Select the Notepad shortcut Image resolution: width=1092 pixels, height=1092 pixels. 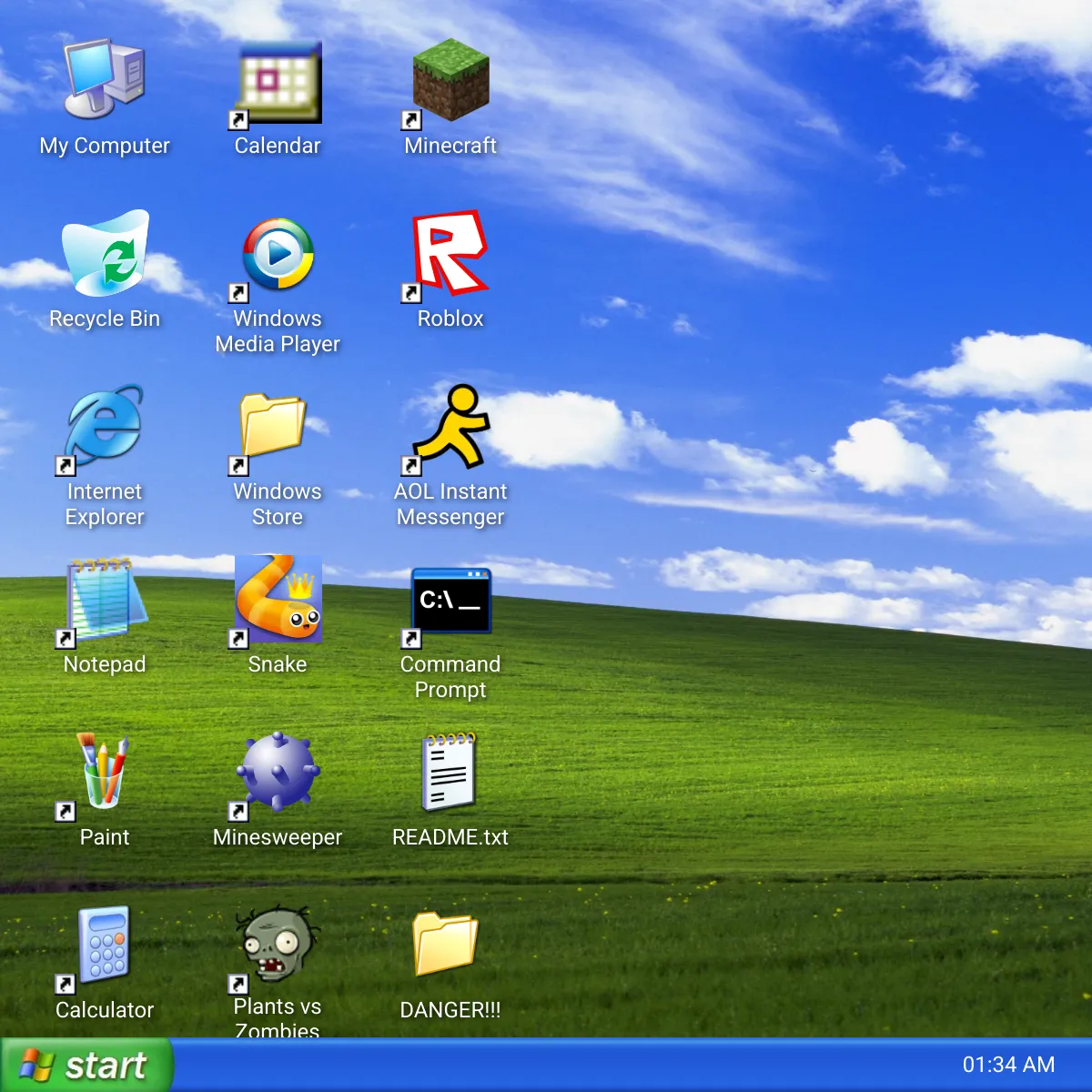pyautogui.click(x=105, y=599)
